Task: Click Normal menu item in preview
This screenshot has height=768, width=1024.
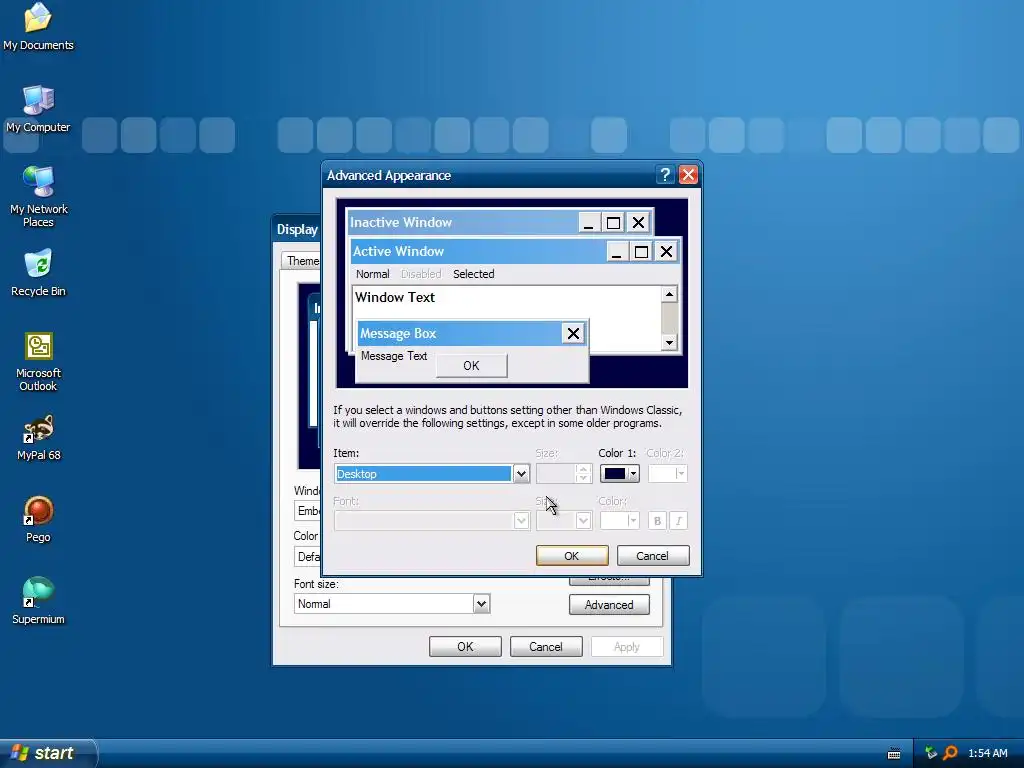Action: pyautogui.click(x=372, y=274)
